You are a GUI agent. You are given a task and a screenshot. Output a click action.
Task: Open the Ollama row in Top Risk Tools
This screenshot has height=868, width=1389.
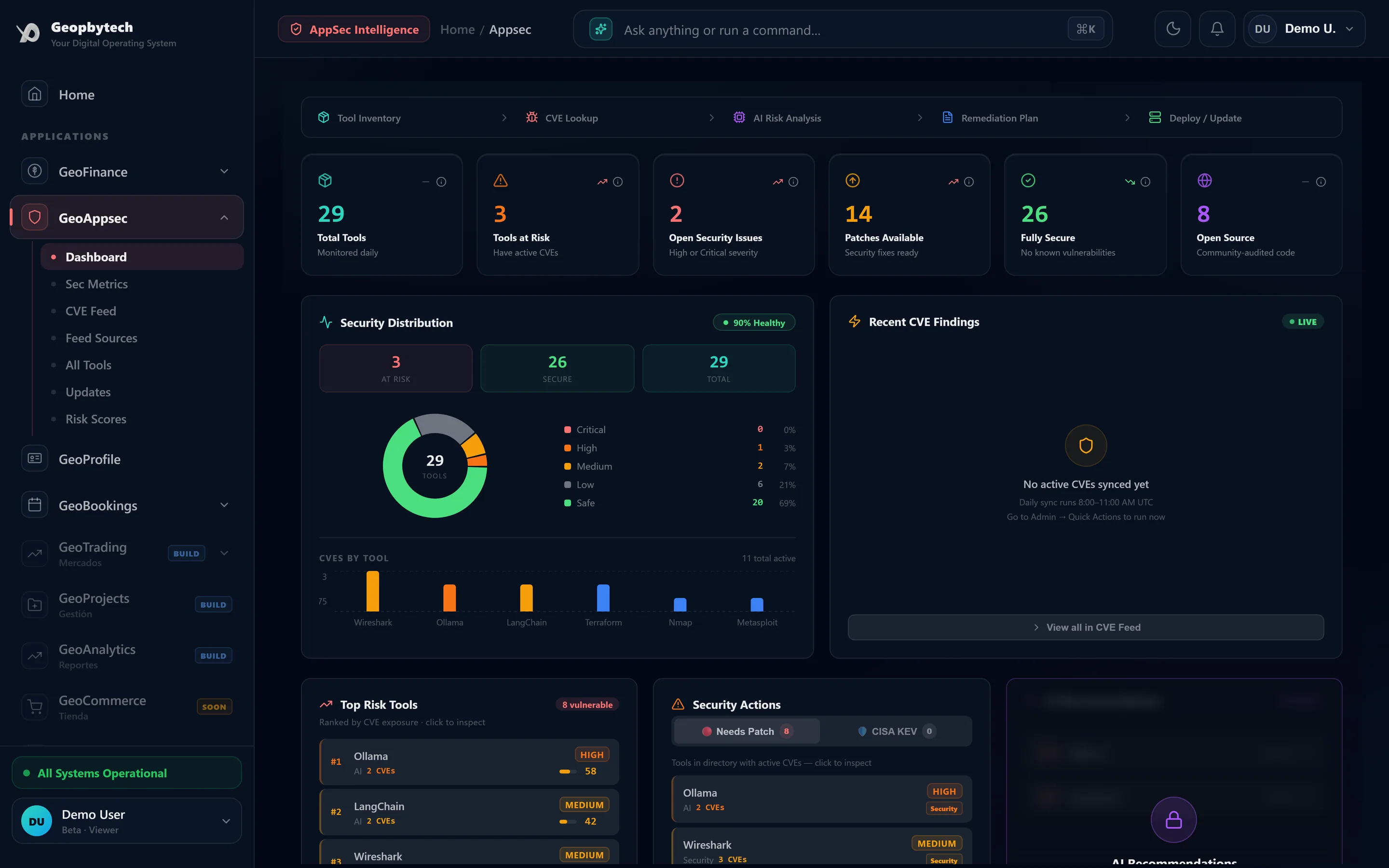coord(469,762)
